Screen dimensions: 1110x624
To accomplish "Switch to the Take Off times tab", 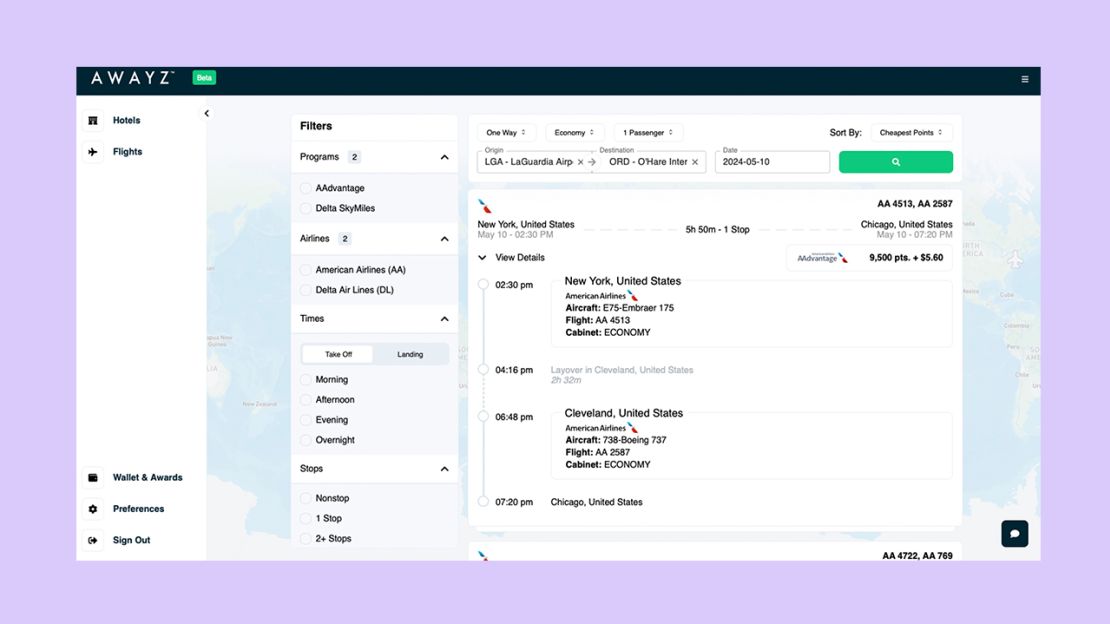I will tap(338, 354).
